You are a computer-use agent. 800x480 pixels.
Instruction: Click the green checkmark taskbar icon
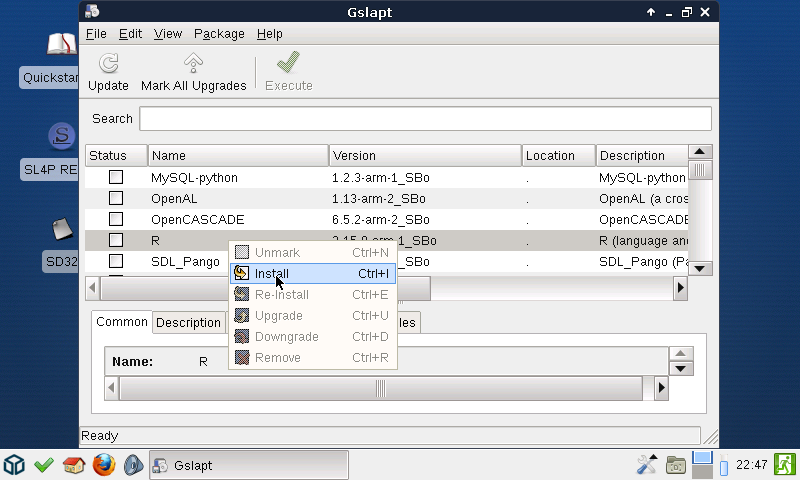tap(44, 465)
